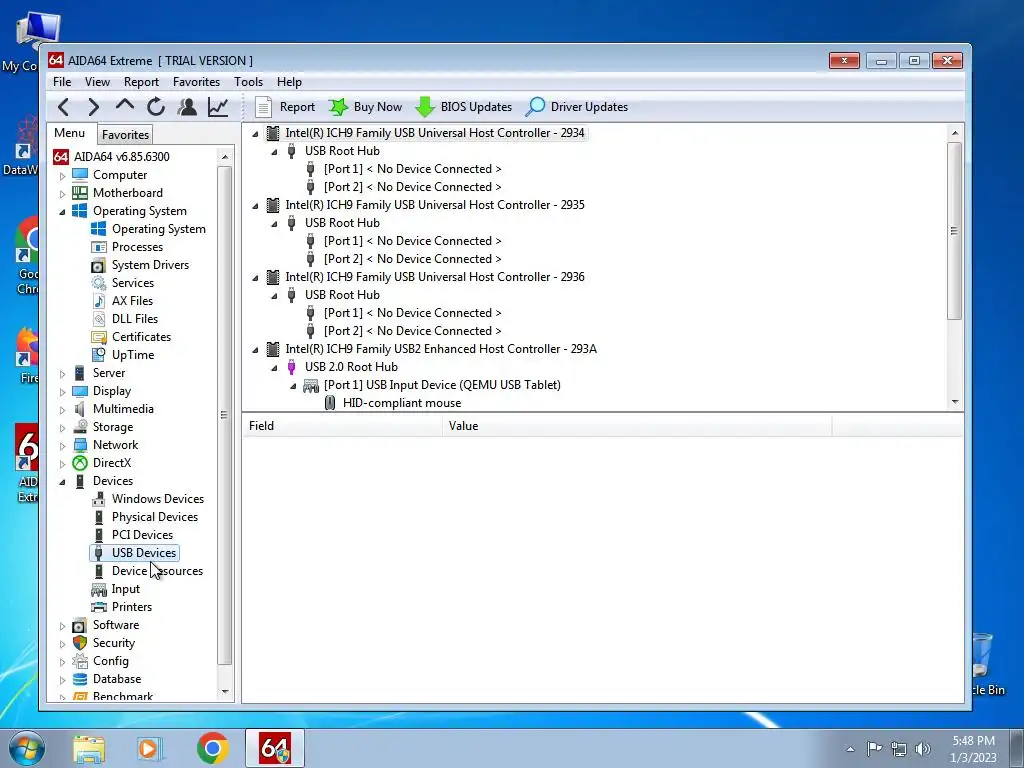Select PCI Devices in the sidebar tree
Screen dimensions: 1024x768
[142, 535]
